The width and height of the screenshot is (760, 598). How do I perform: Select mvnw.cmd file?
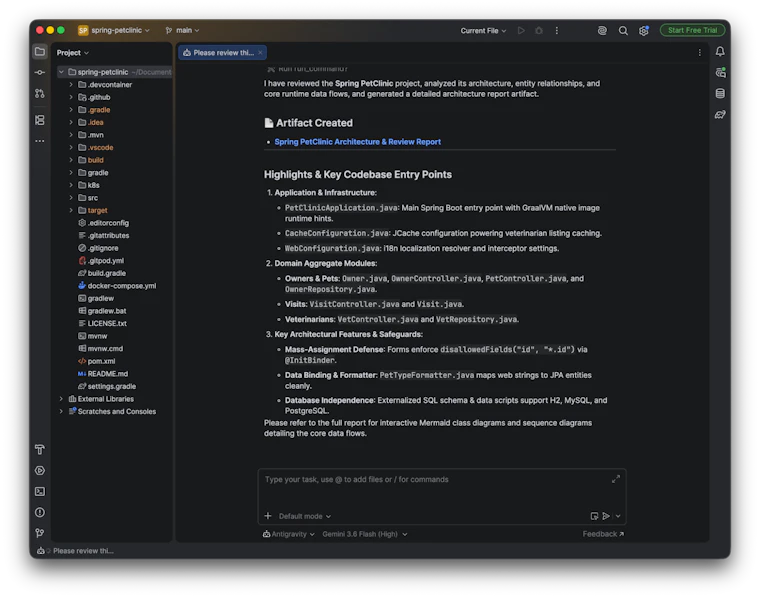pos(105,348)
